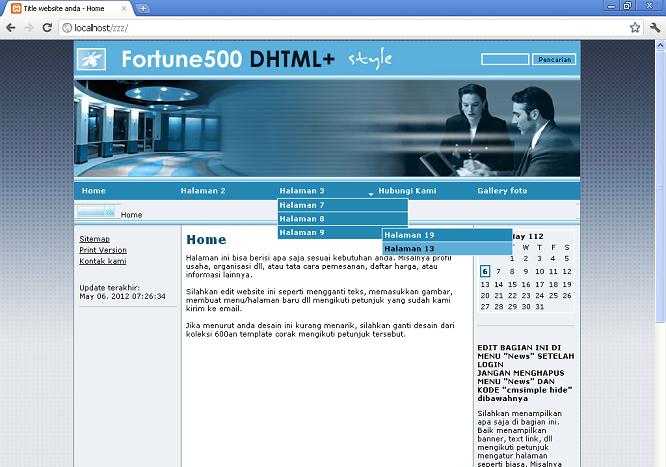
Task: Click the search text field in header
Action: tap(505, 59)
